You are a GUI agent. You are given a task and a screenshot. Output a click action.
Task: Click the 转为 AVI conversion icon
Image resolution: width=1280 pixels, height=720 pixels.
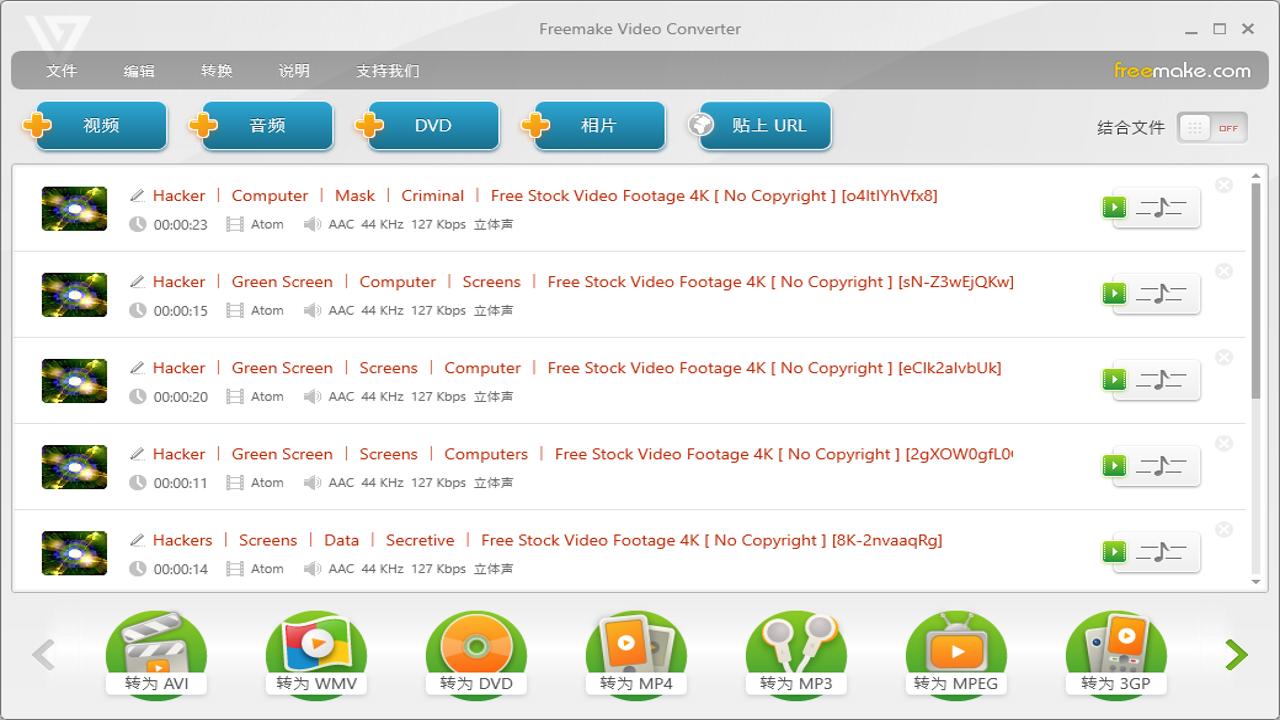(x=156, y=654)
